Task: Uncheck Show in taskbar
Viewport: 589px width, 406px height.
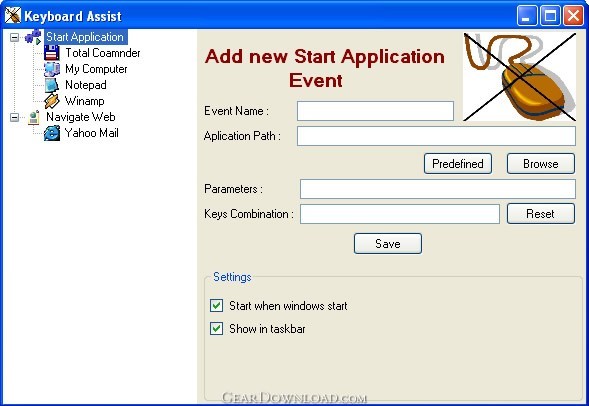Action: pyautogui.click(x=216, y=329)
